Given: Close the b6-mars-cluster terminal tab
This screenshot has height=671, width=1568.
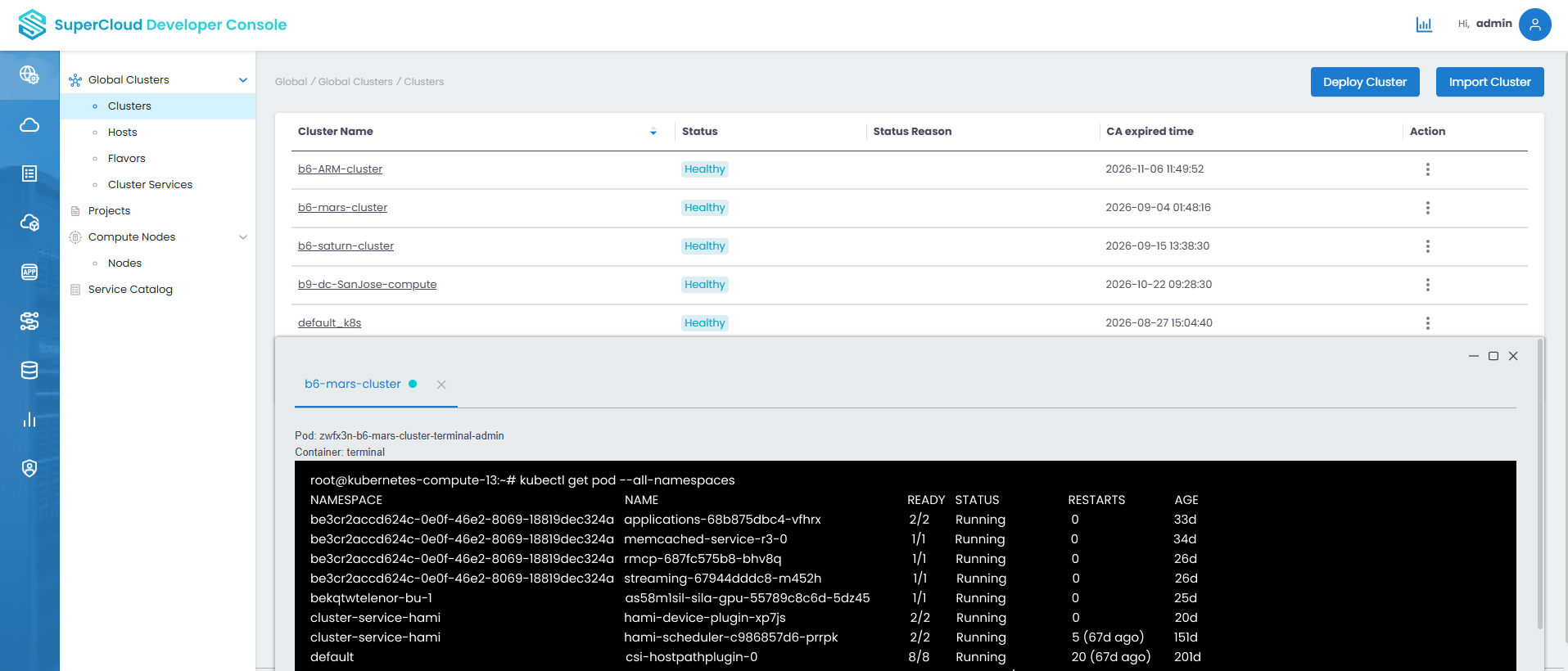Looking at the screenshot, I should click(x=441, y=385).
